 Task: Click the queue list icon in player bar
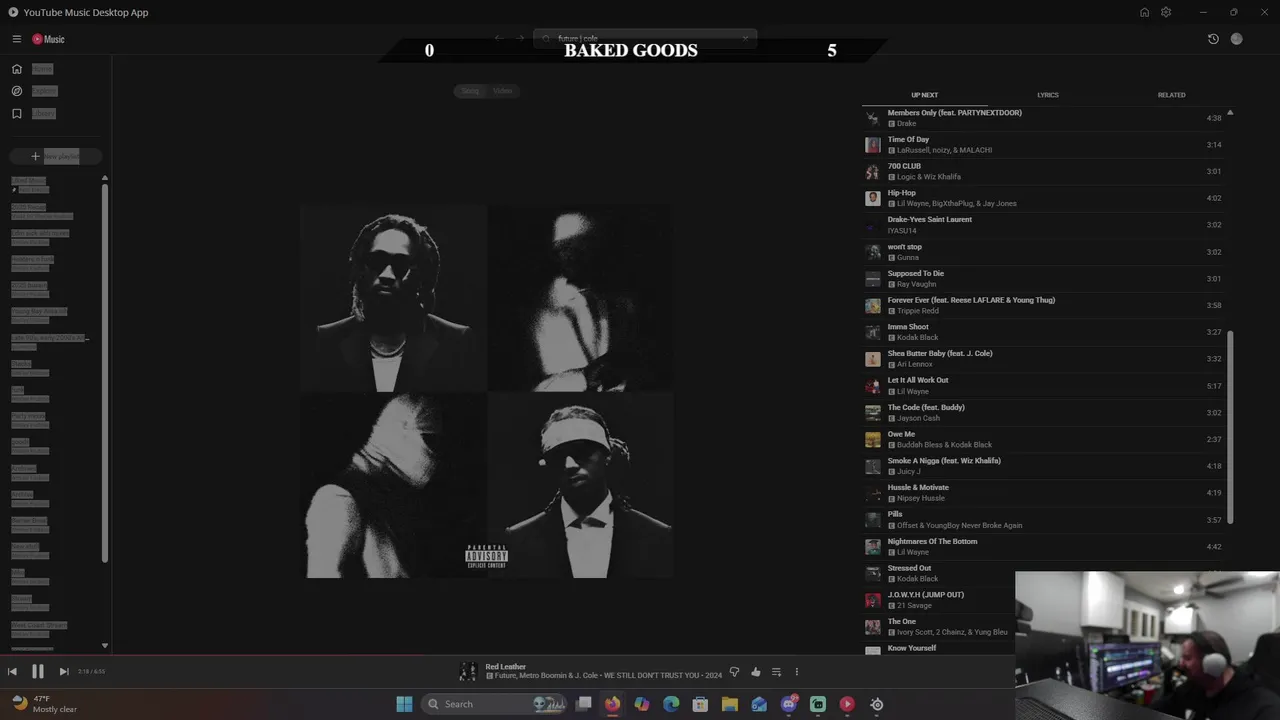[x=776, y=672]
